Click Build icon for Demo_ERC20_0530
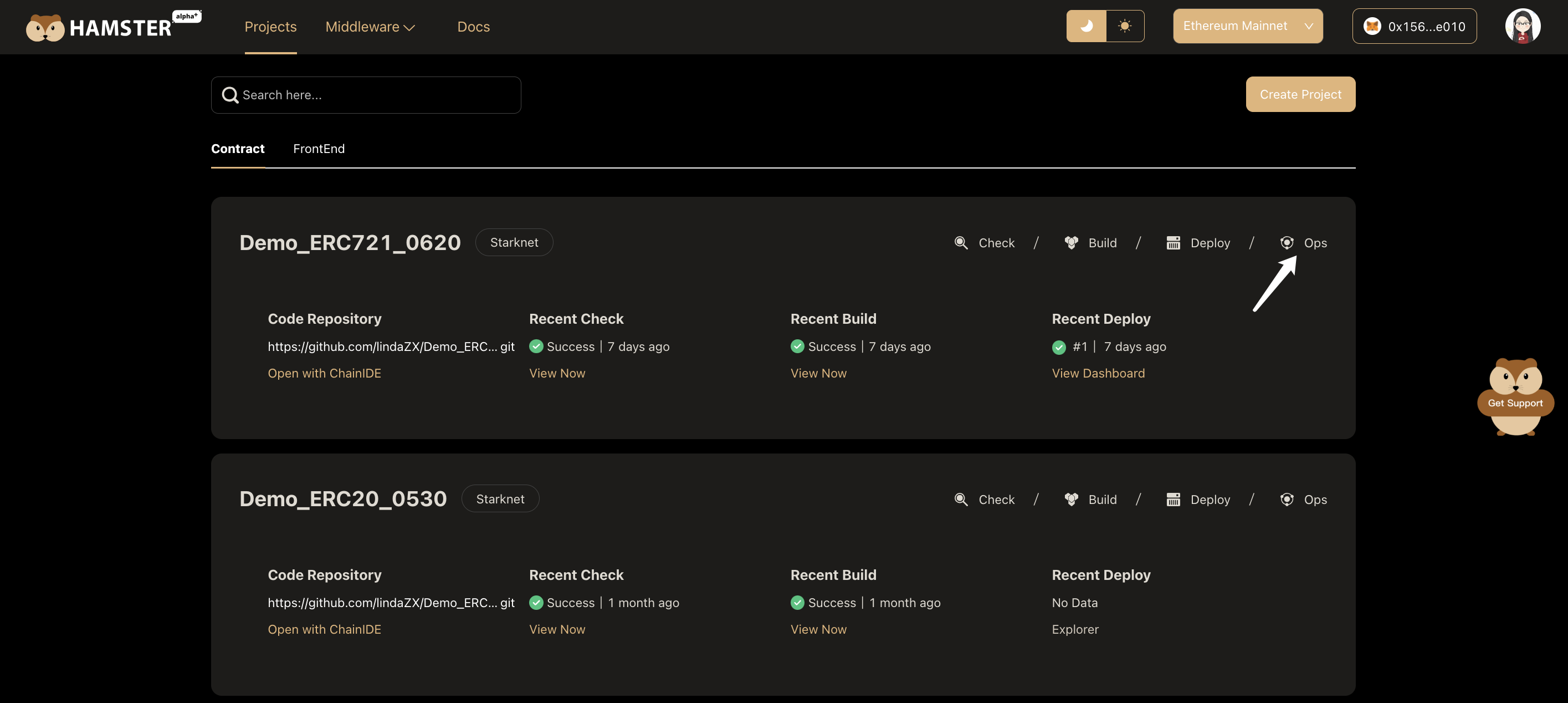Image resolution: width=1568 pixels, height=703 pixels. pos(1072,500)
